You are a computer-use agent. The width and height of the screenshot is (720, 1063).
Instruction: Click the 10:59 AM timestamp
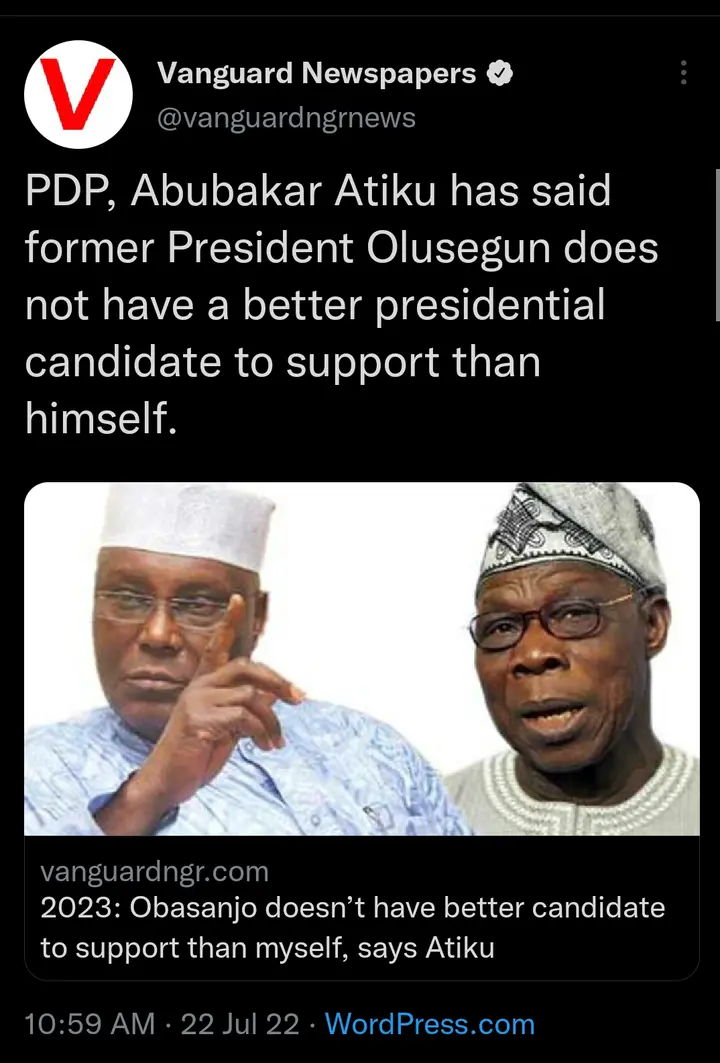click(x=90, y=1024)
